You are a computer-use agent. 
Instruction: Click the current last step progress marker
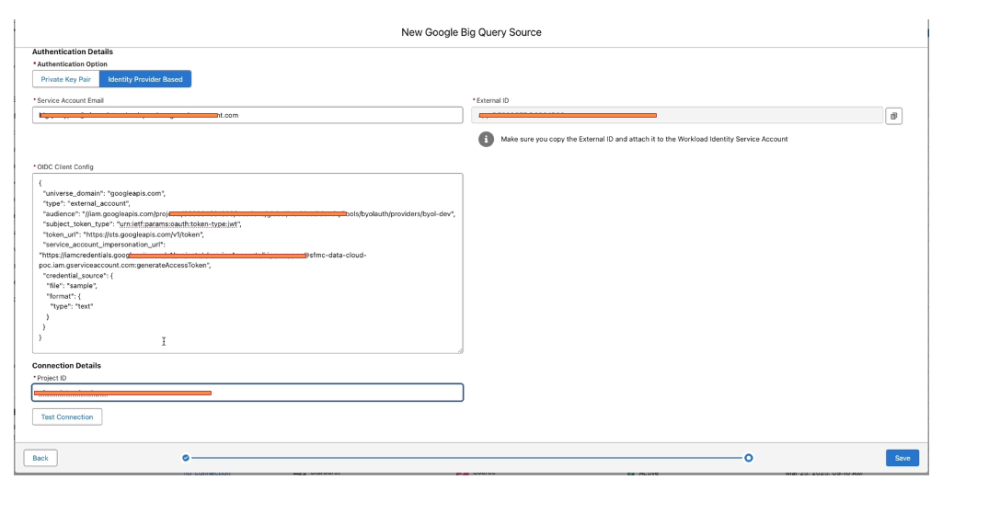click(749, 458)
